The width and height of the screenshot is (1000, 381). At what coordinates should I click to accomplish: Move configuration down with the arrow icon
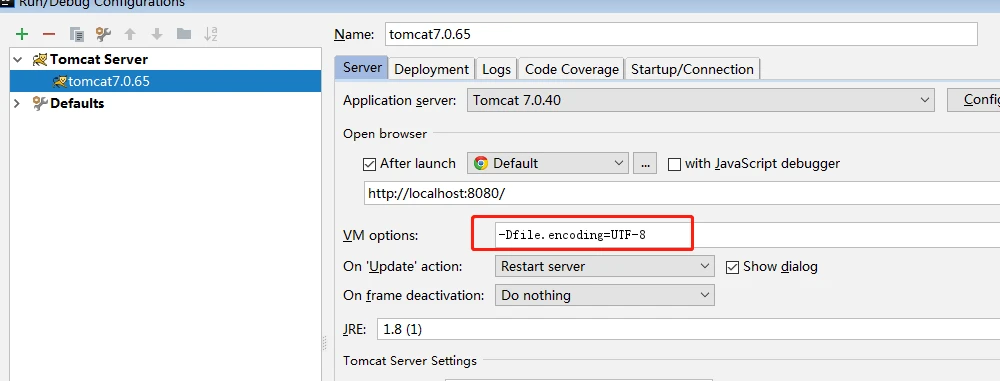click(157, 34)
